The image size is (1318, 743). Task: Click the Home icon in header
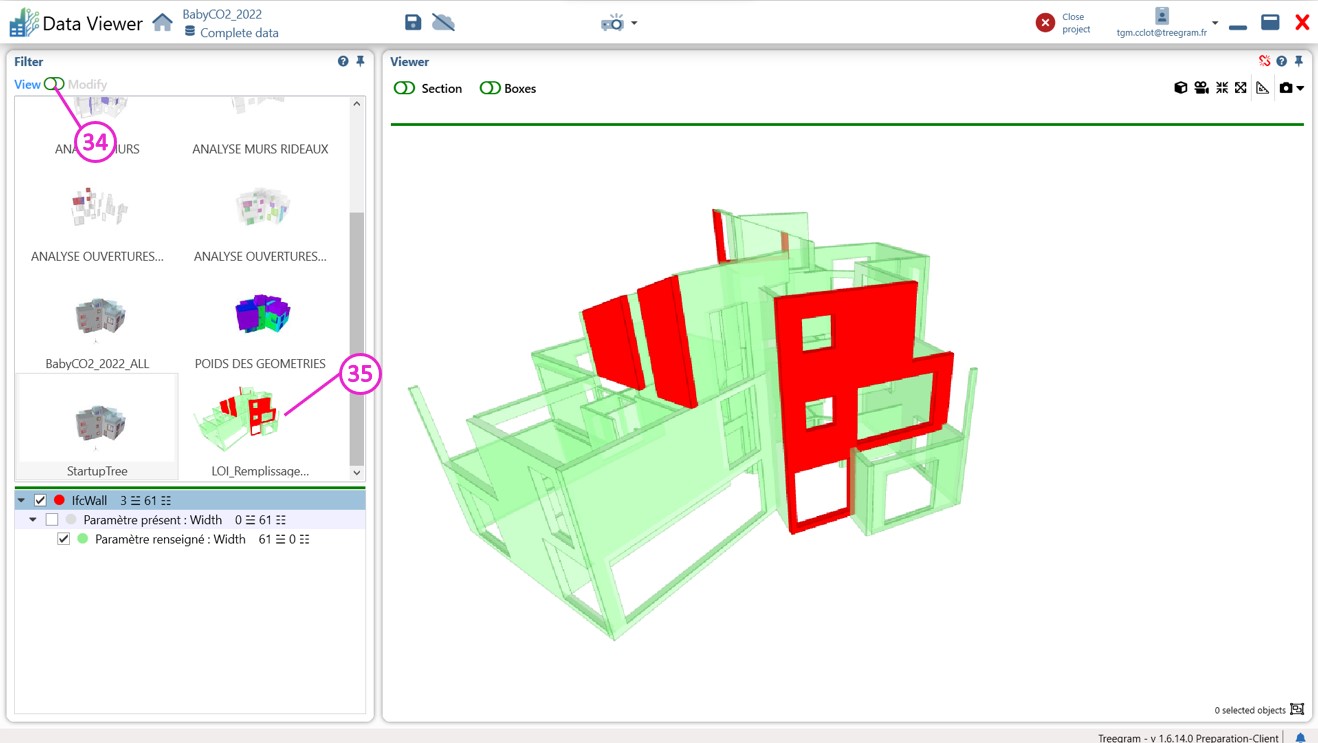click(x=162, y=22)
